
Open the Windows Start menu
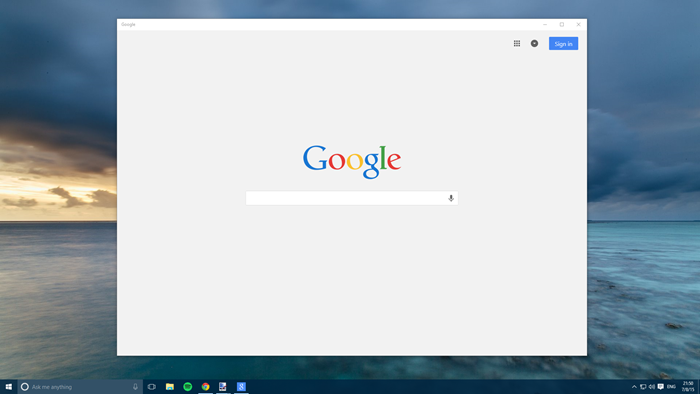(x=8, y=387)
